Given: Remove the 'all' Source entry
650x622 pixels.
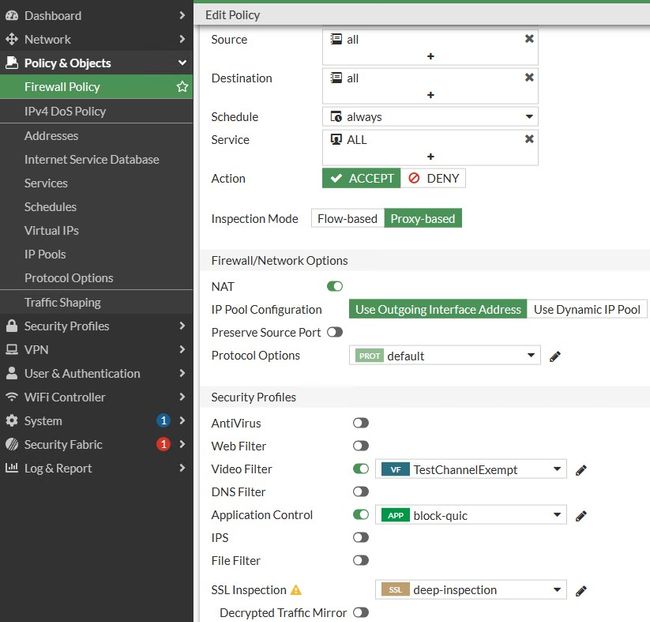Looking at the screenshot, I should pyautogui.click(x=529, y=39).
